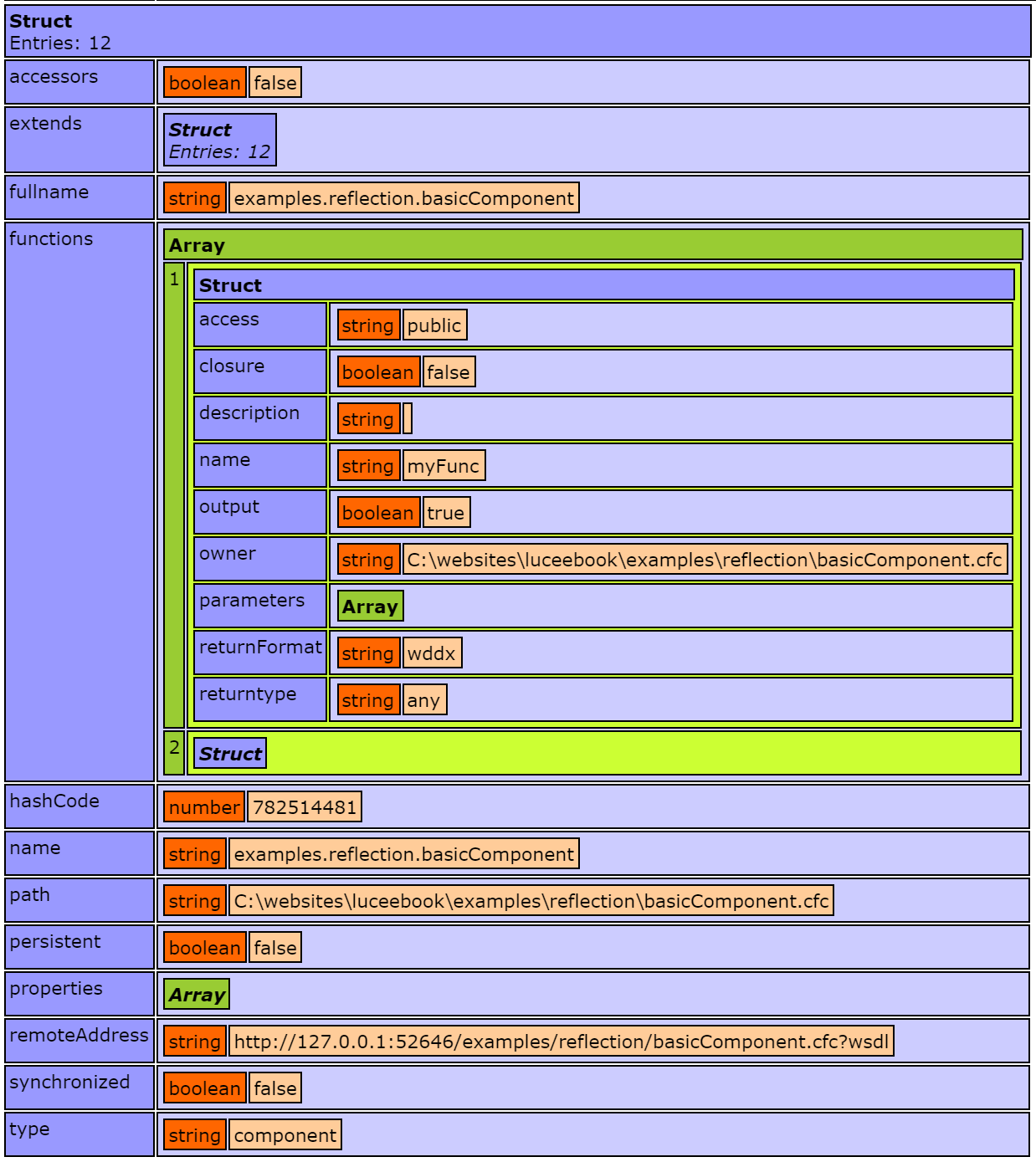Select the hashCode value 782514481
This screenshot has height=1162, width=1036.
point(305,807)
